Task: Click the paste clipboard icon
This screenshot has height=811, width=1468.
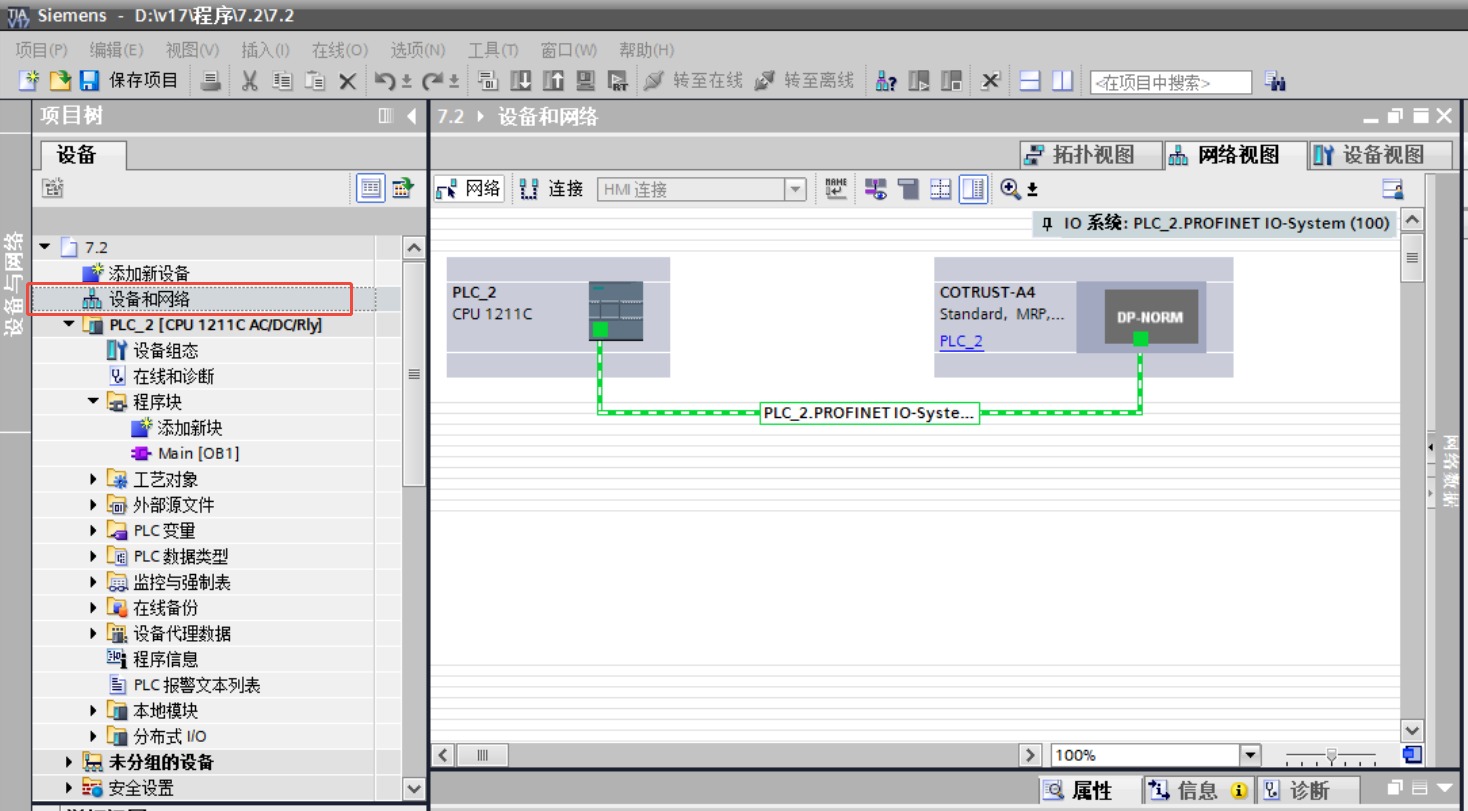Action: [x=315, y=82]
